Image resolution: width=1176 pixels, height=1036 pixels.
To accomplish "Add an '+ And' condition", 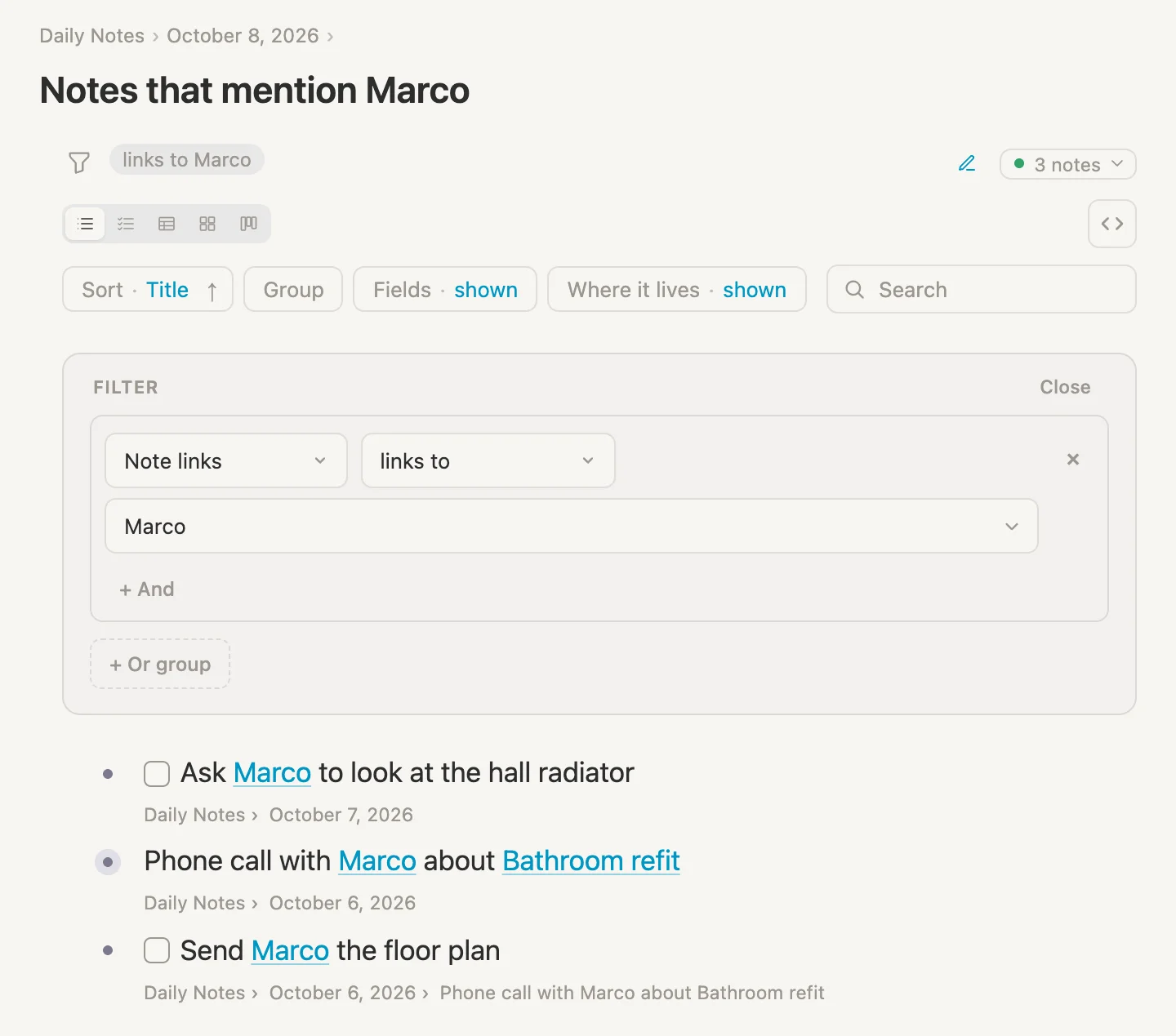I will [x=147, y=589].
